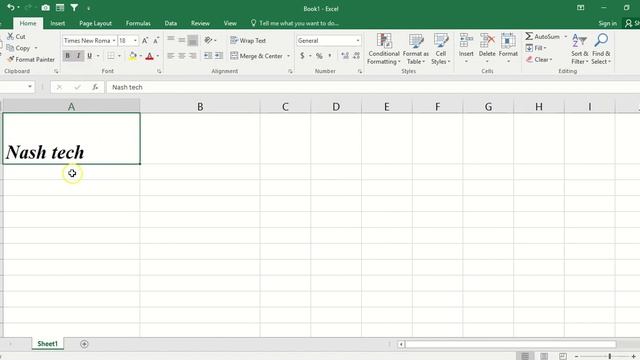This screenshot has width=640, height=360.
Task: Open AutoSum dropdown arrow
Action: [566, 36]
